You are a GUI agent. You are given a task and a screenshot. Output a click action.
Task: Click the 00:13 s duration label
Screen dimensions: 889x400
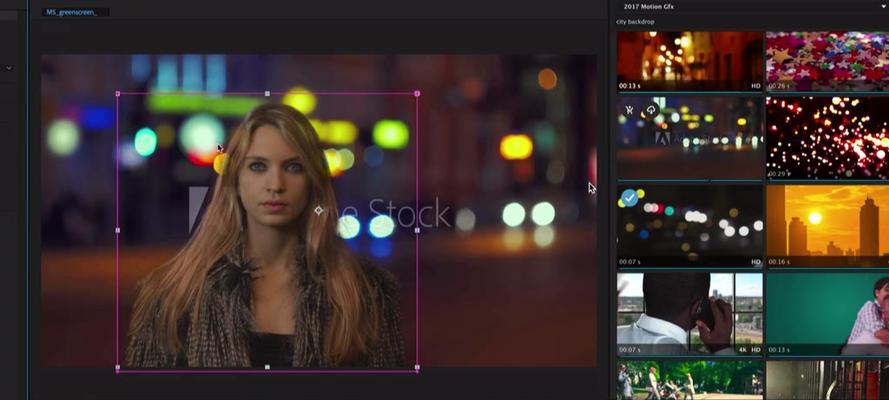click(x=629, y=86)
